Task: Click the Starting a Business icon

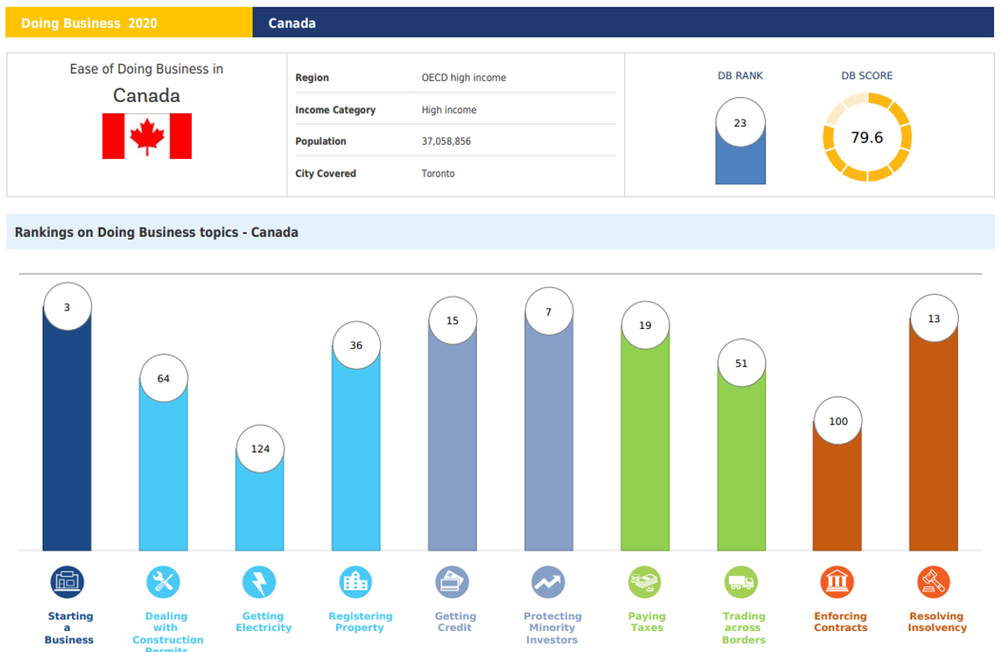Action: (x=67, y=581)
